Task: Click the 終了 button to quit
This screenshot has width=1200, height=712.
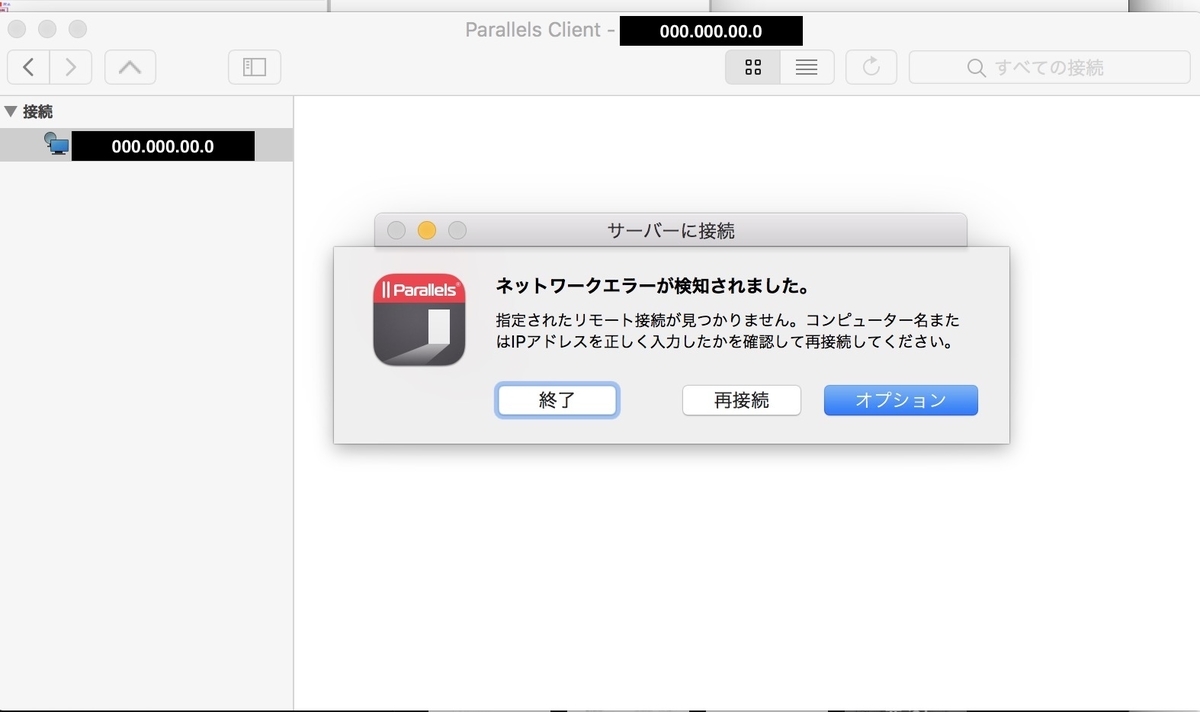Action: click(x=557, y=399)
